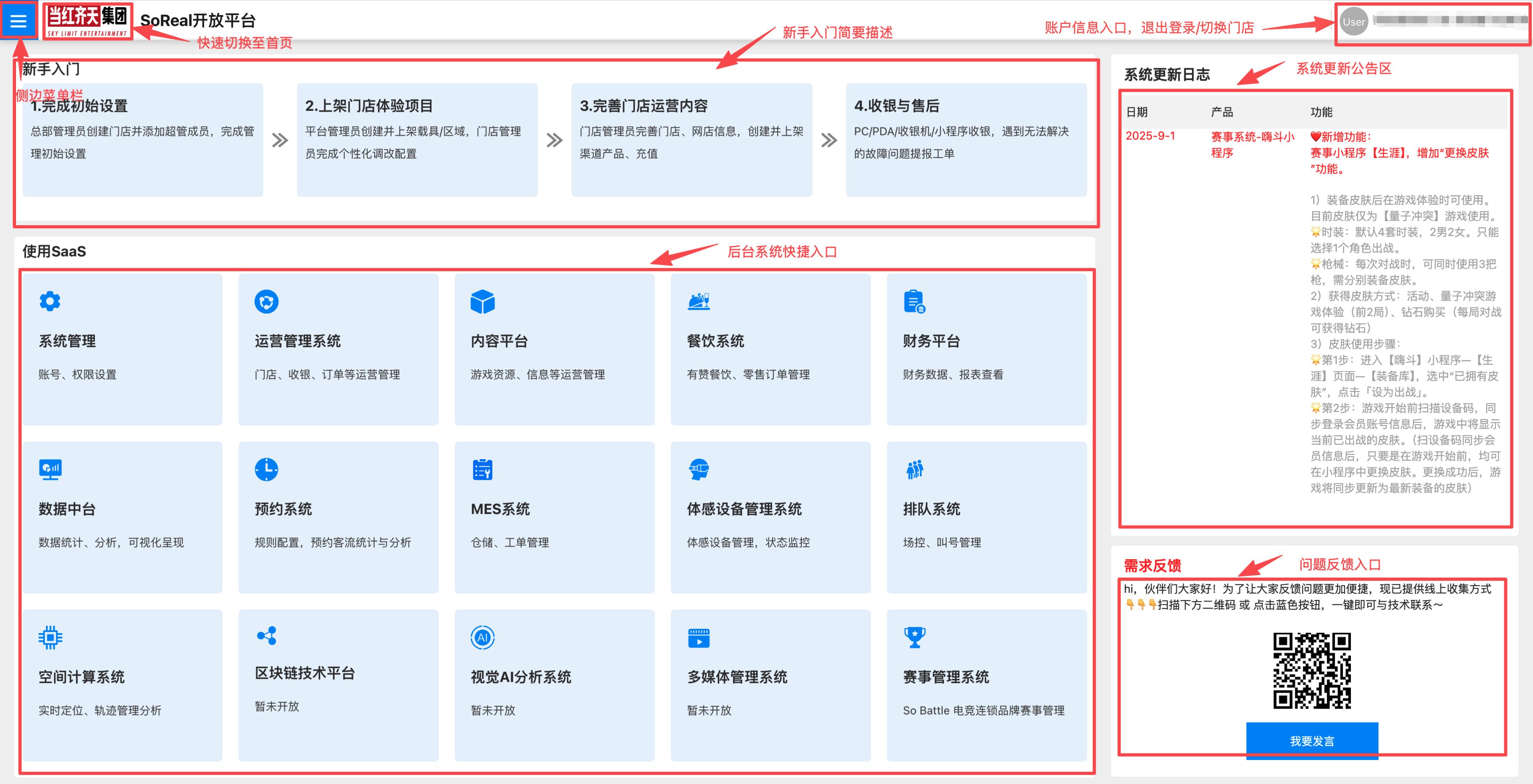Click the 多媒体管理系统 card title
Image resolution: width=1533 pixels, height=784 pixels.
click(737, 677)
